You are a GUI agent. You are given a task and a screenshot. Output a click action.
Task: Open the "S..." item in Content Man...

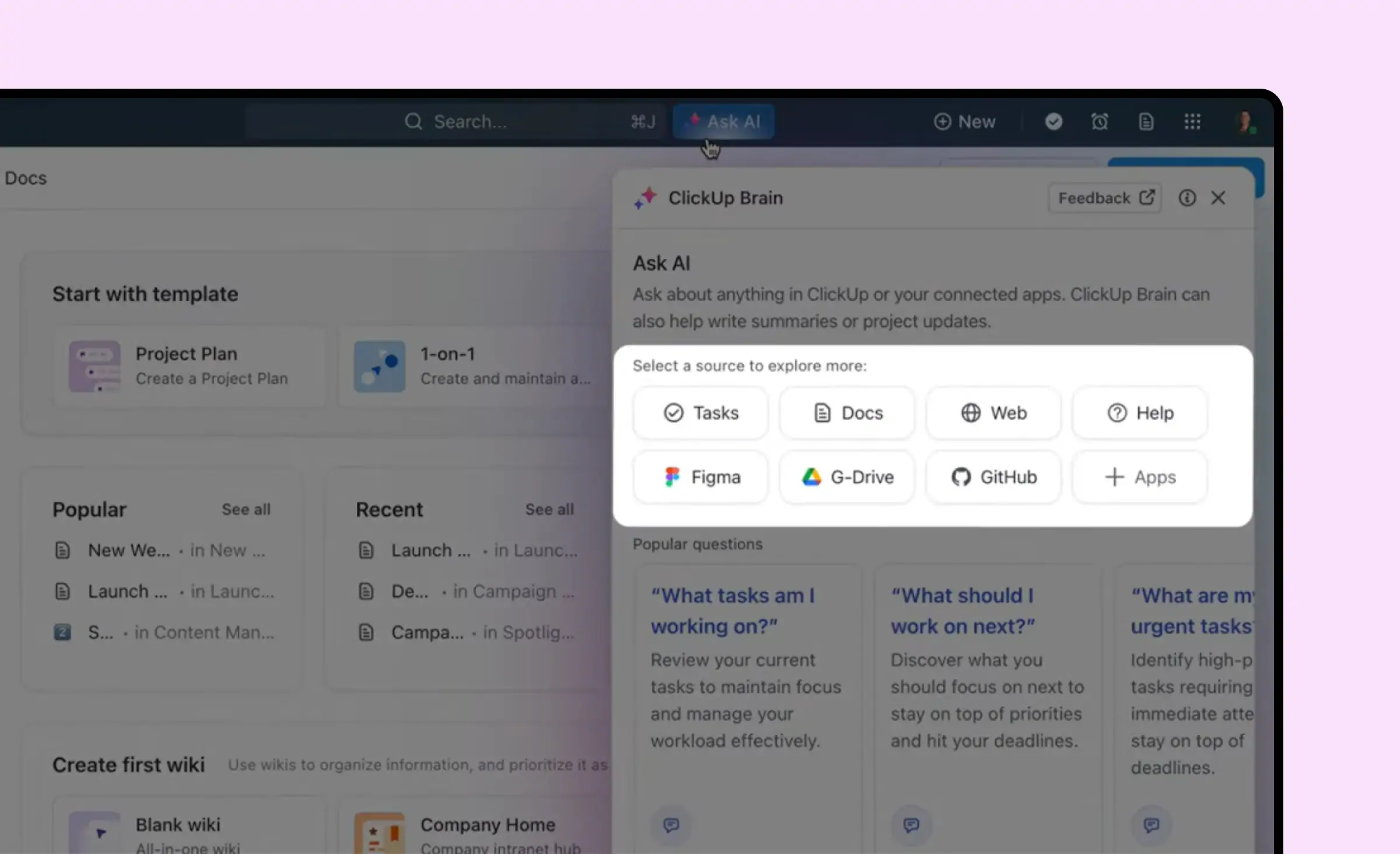(x=164, y=632)
